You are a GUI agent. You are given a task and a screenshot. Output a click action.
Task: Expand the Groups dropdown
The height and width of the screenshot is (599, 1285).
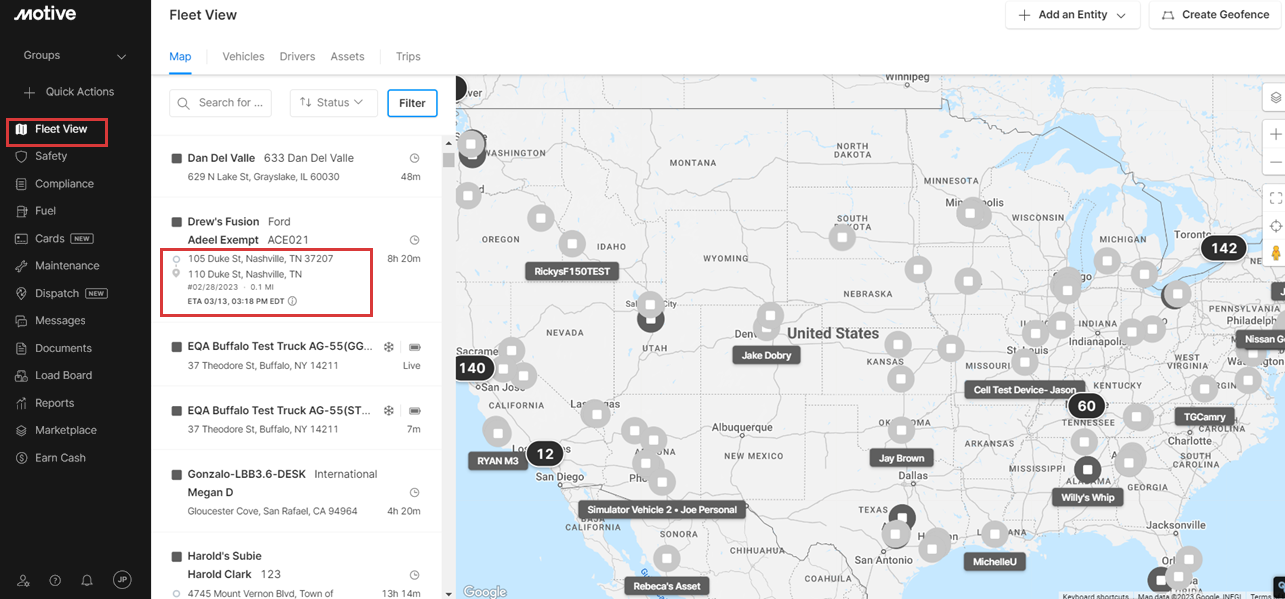pos(75,56)
